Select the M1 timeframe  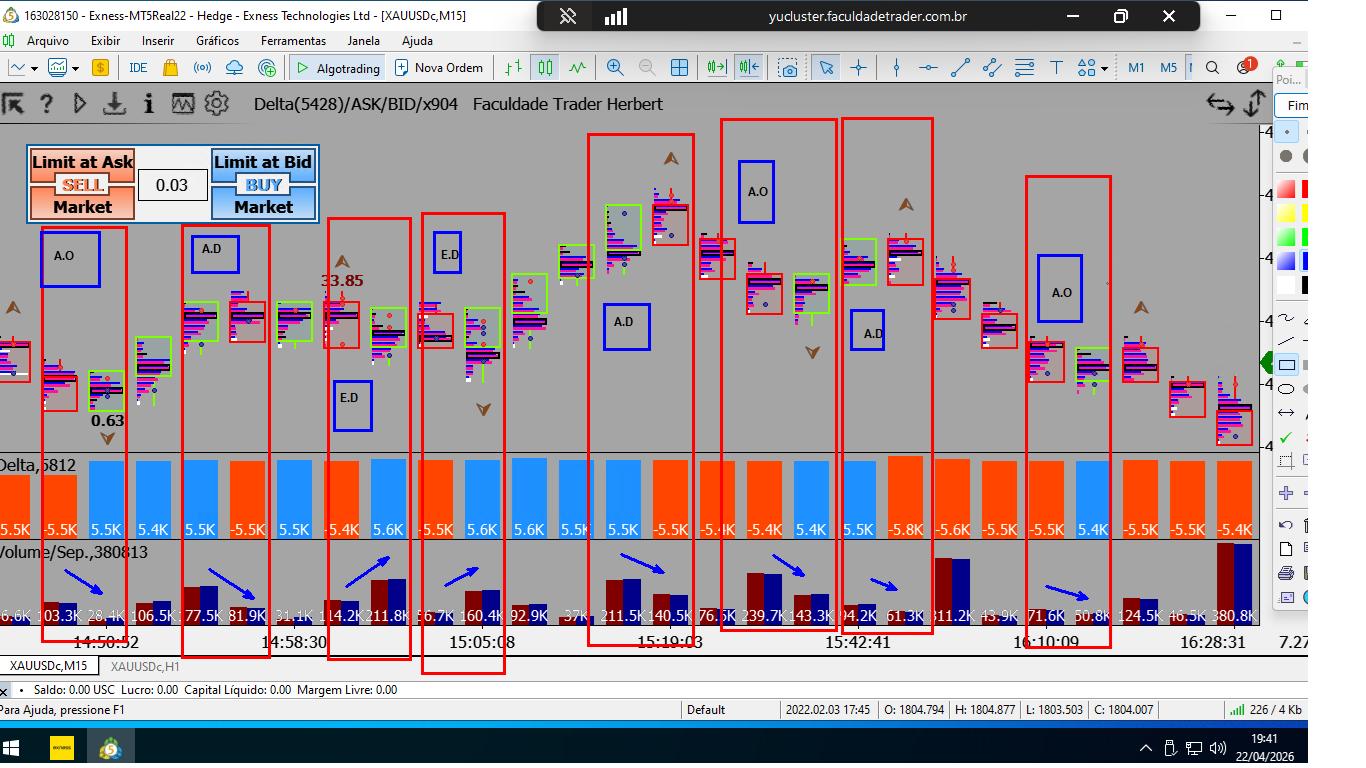tap(1136, 68)
